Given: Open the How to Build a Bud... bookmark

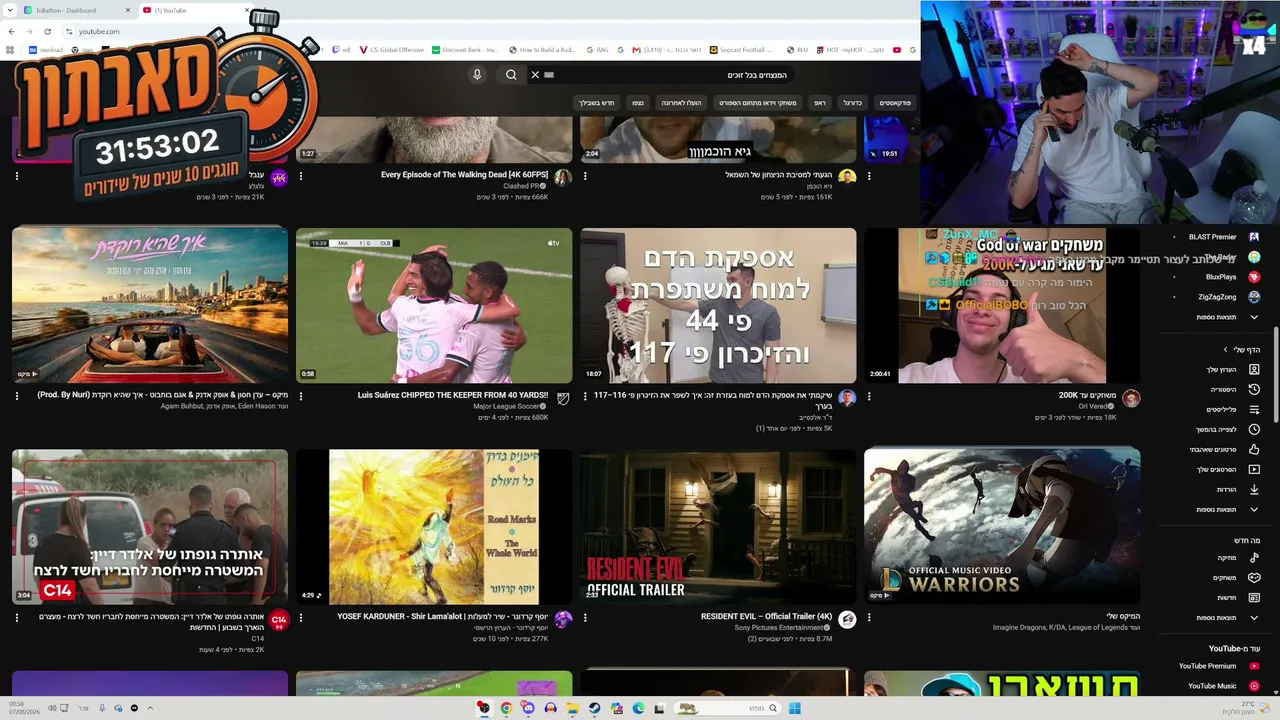Looking at the screenshot, I should 542,50.
